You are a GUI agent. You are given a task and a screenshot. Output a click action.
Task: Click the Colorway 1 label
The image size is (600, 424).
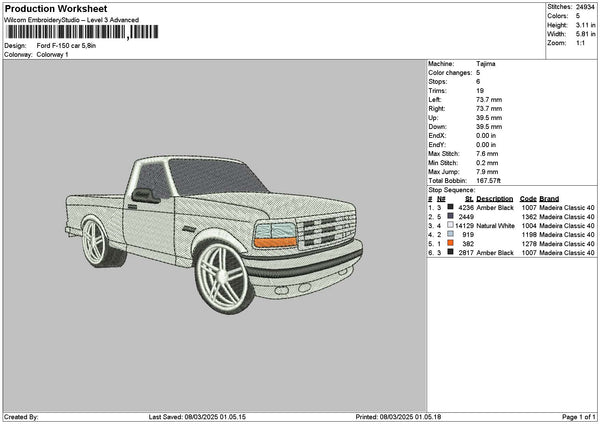[x=53, y=55]
